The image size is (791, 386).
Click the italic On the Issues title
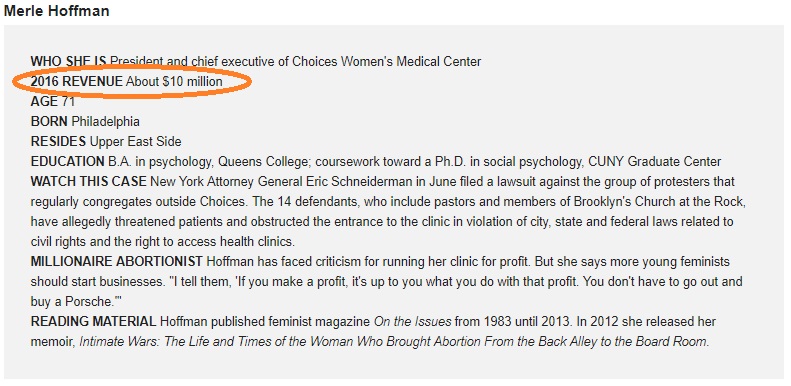click(412, 322)
